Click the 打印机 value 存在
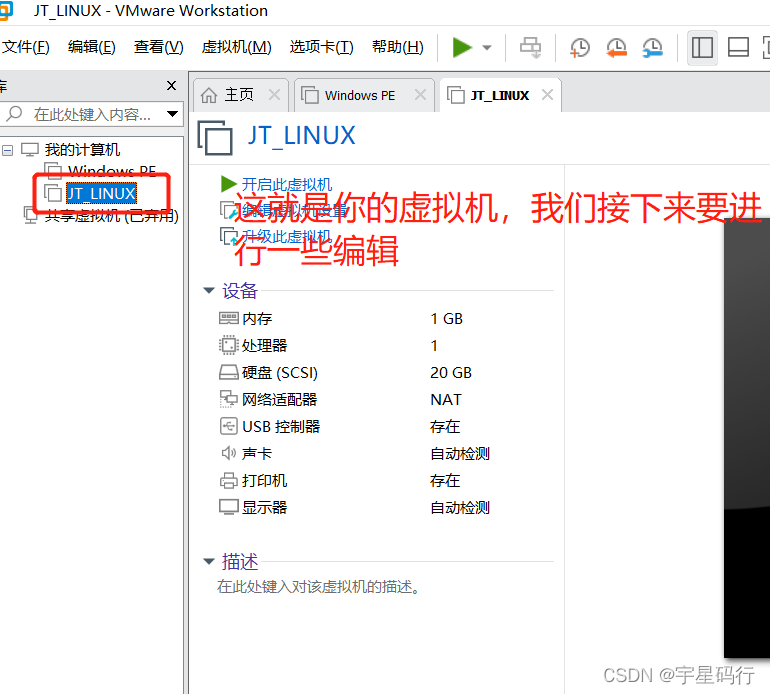 (x=445, y=480)
